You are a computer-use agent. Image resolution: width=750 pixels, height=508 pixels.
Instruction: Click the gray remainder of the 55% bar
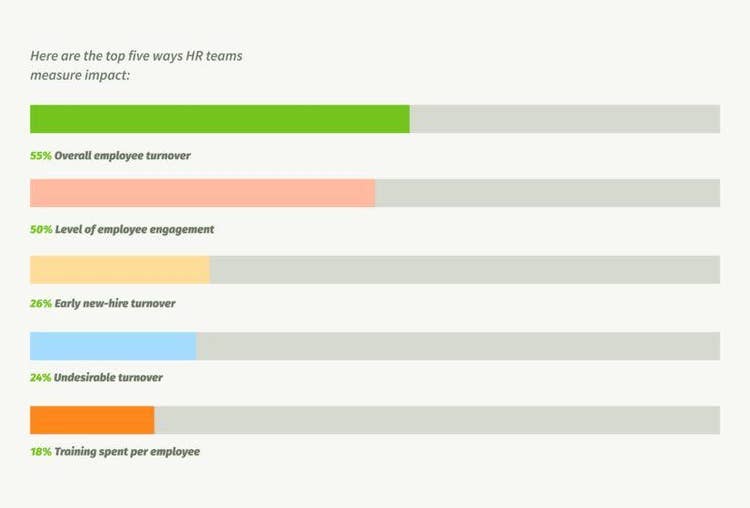pos(565,119)
